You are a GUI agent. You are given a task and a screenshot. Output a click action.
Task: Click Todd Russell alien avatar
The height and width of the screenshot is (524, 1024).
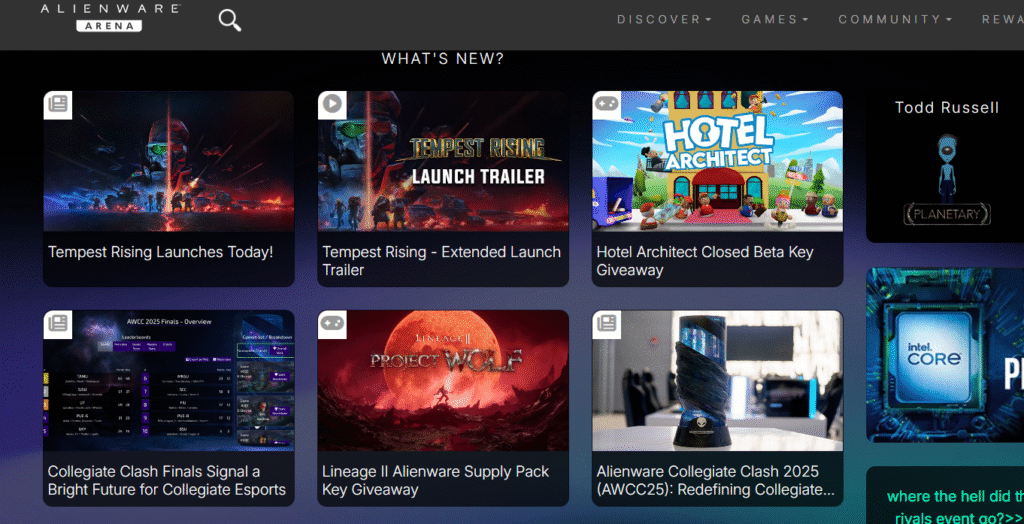click(x=947, y=168)
